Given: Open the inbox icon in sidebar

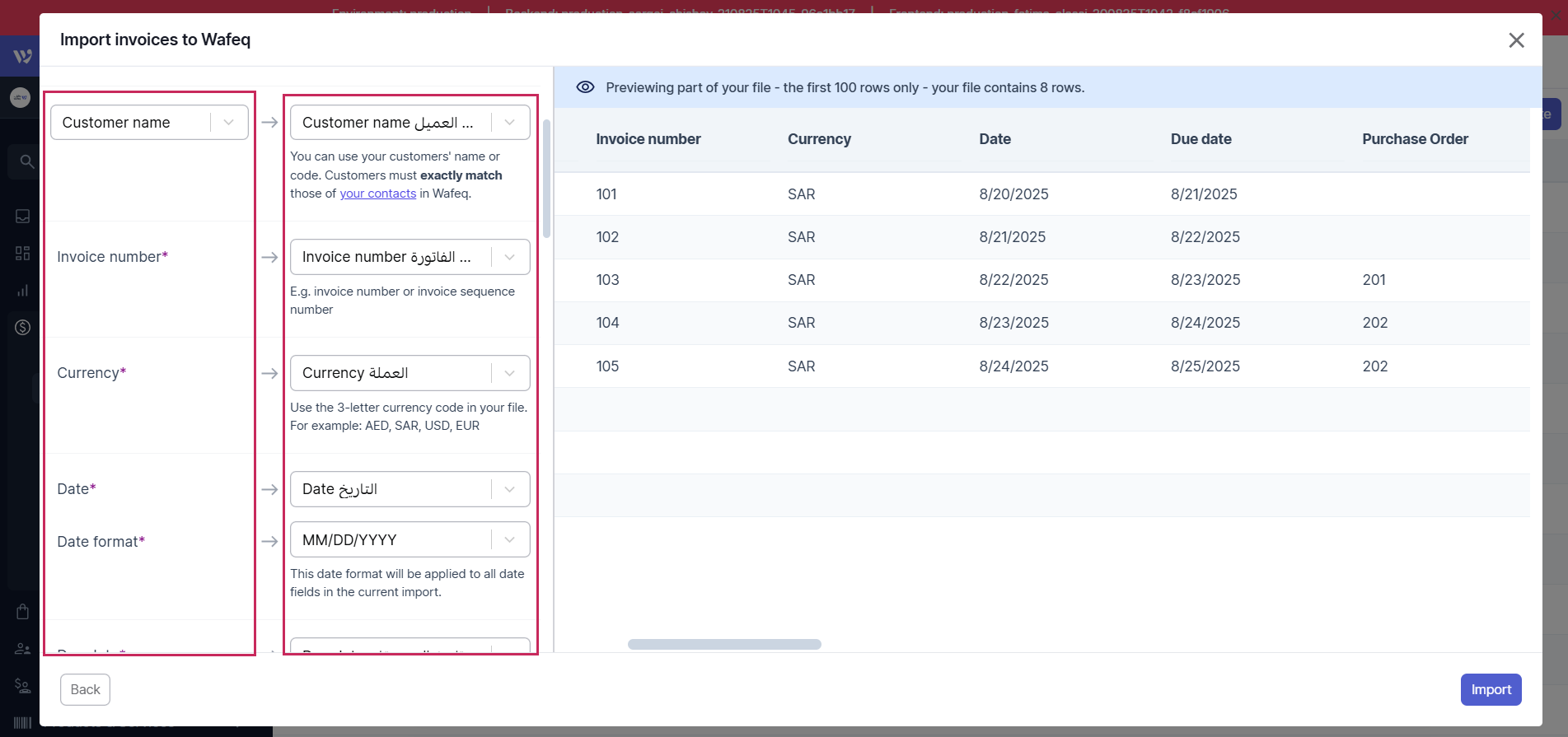Looking at the screenshot, I should click(22, 216).
